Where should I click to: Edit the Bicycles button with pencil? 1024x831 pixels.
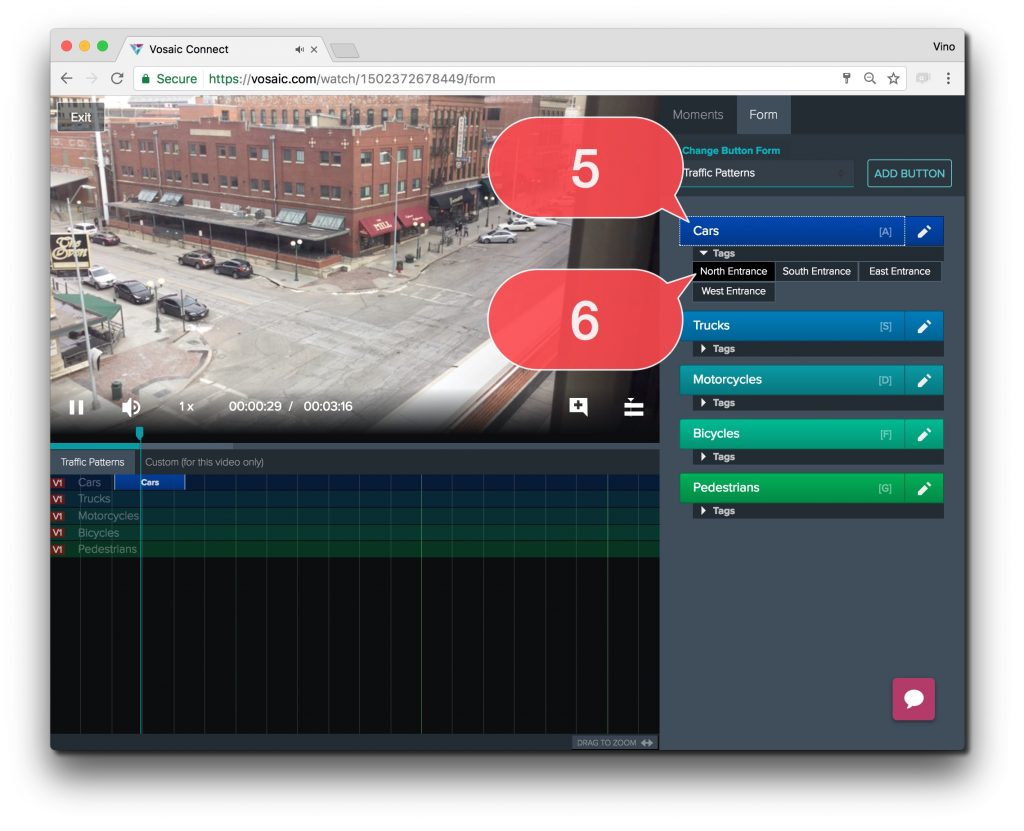[924, 435]
